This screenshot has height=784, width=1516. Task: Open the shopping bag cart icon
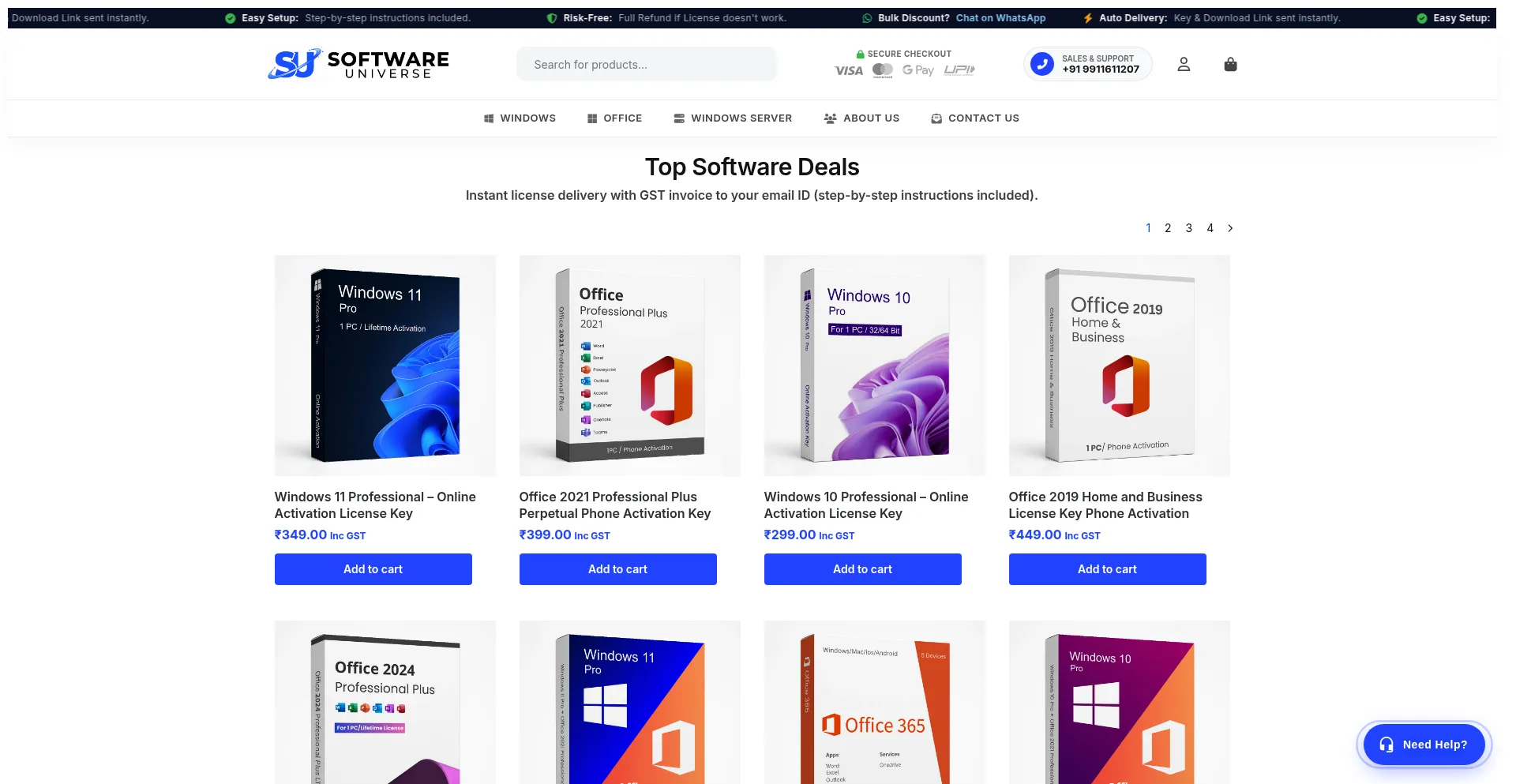click(1230, 65)
